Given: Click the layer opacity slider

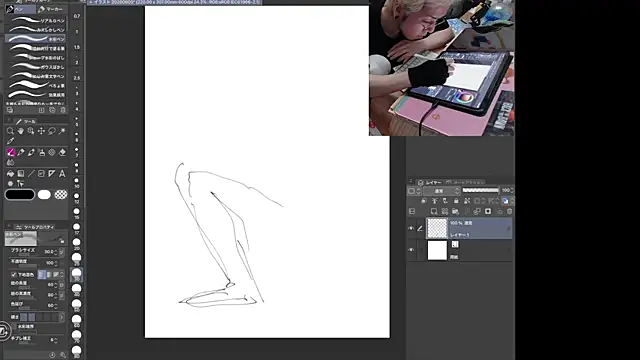Looking at the screenshot, I should 480,191.
